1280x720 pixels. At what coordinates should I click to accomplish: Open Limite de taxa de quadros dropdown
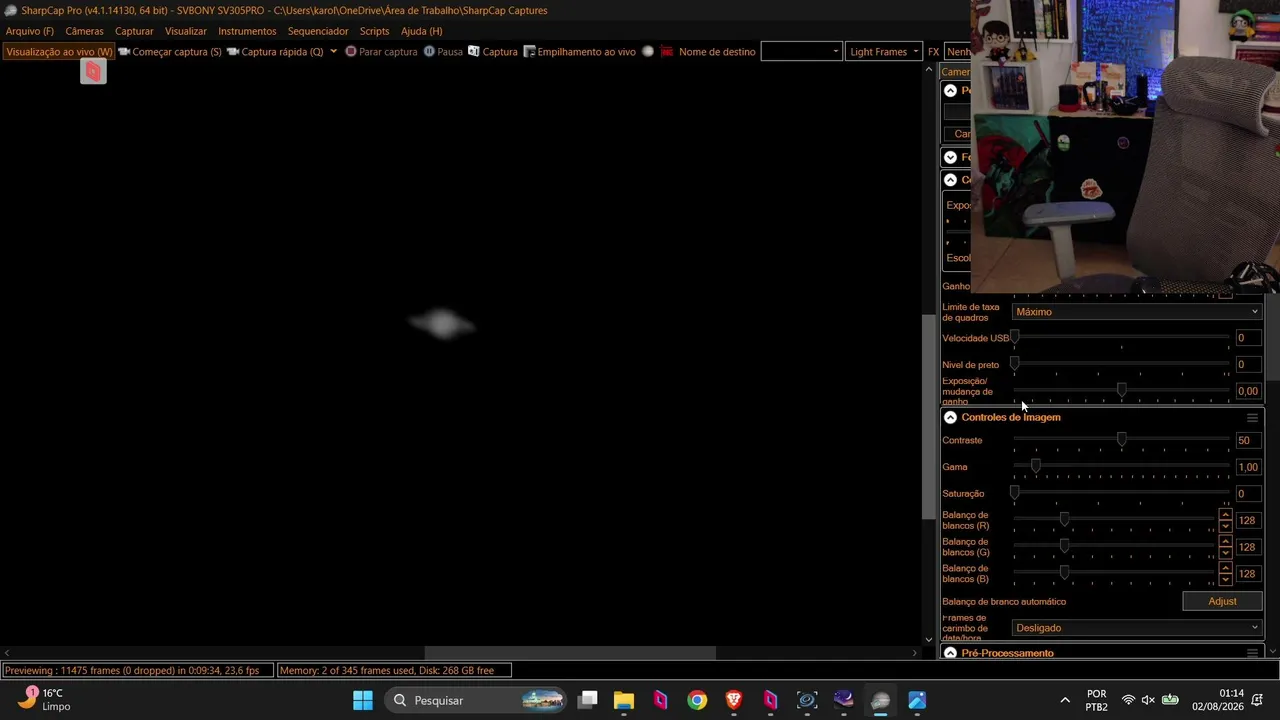(x=1137, y=312)
